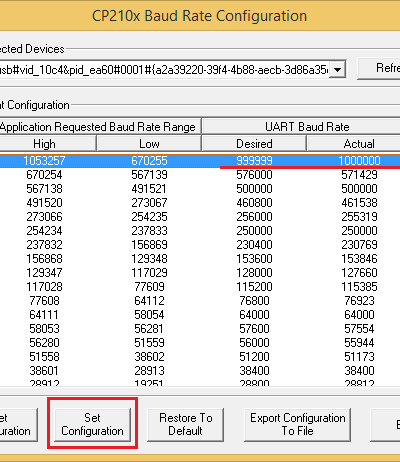Open the connected devices dropdown arrow
This screenshot has width=400, height=462.
click(x=337, y=70)
